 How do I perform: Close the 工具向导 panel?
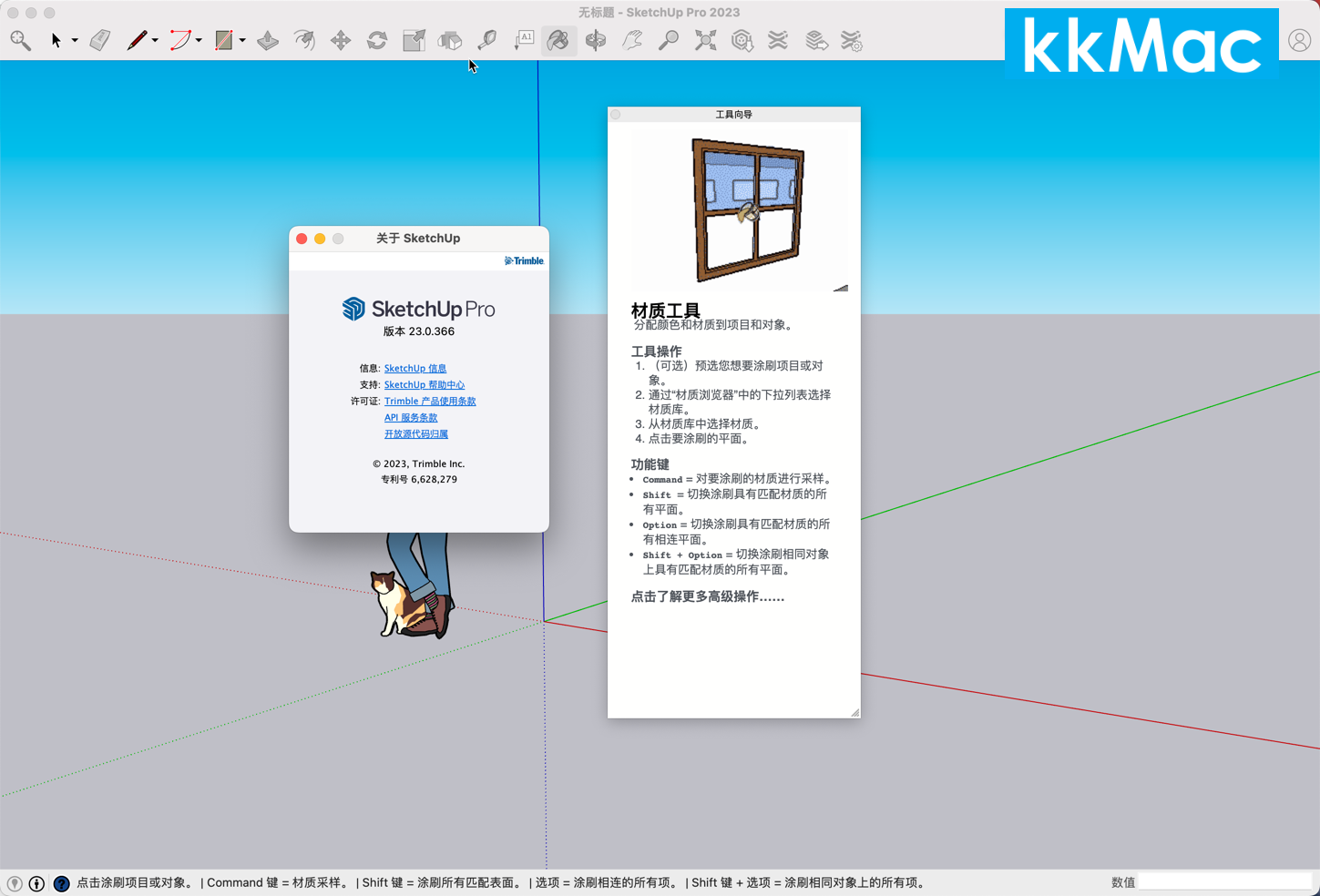pyautogui.click(x=617, y=115)
